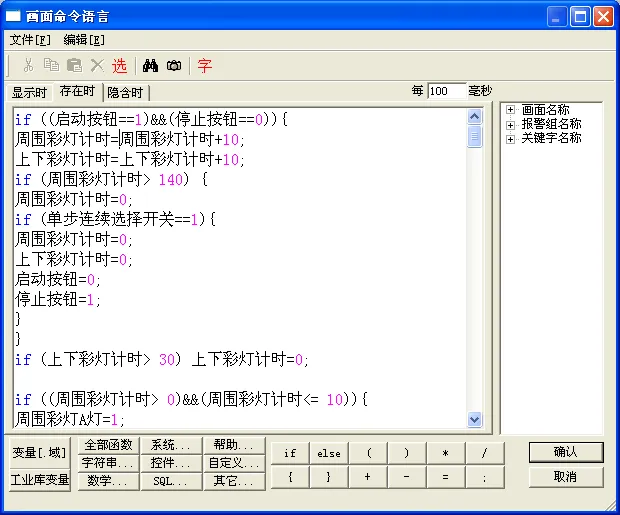Insert the if keyword button

pyautogui.click(x=290, y=453)
